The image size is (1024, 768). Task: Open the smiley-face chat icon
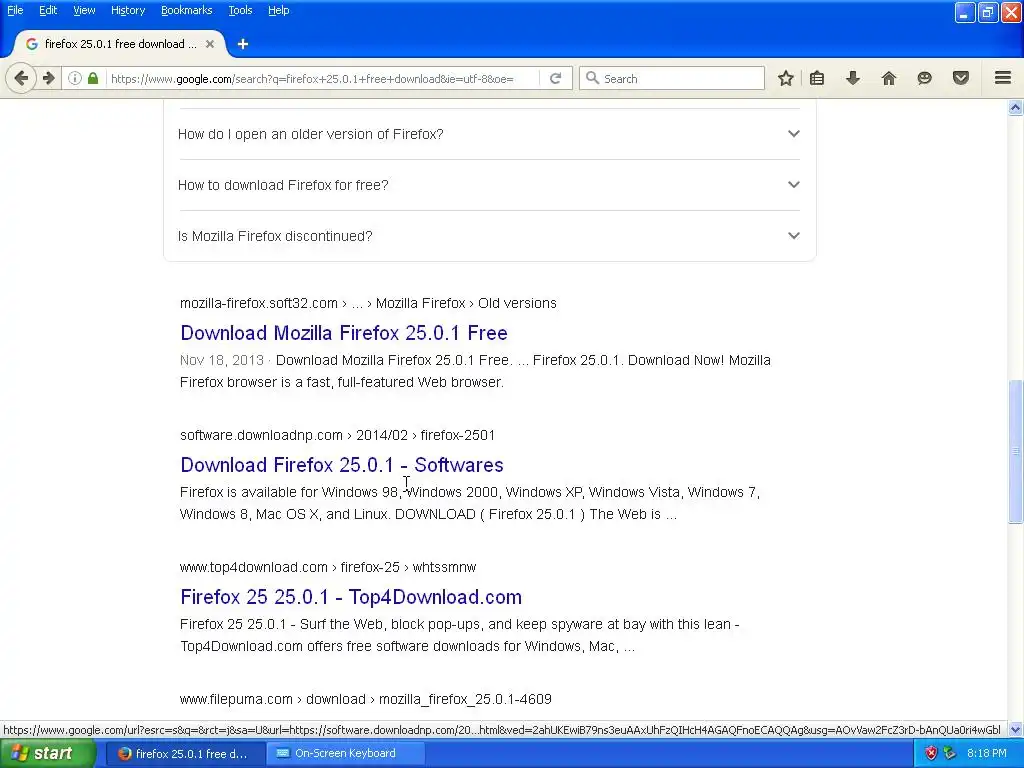tap(924, 78)
